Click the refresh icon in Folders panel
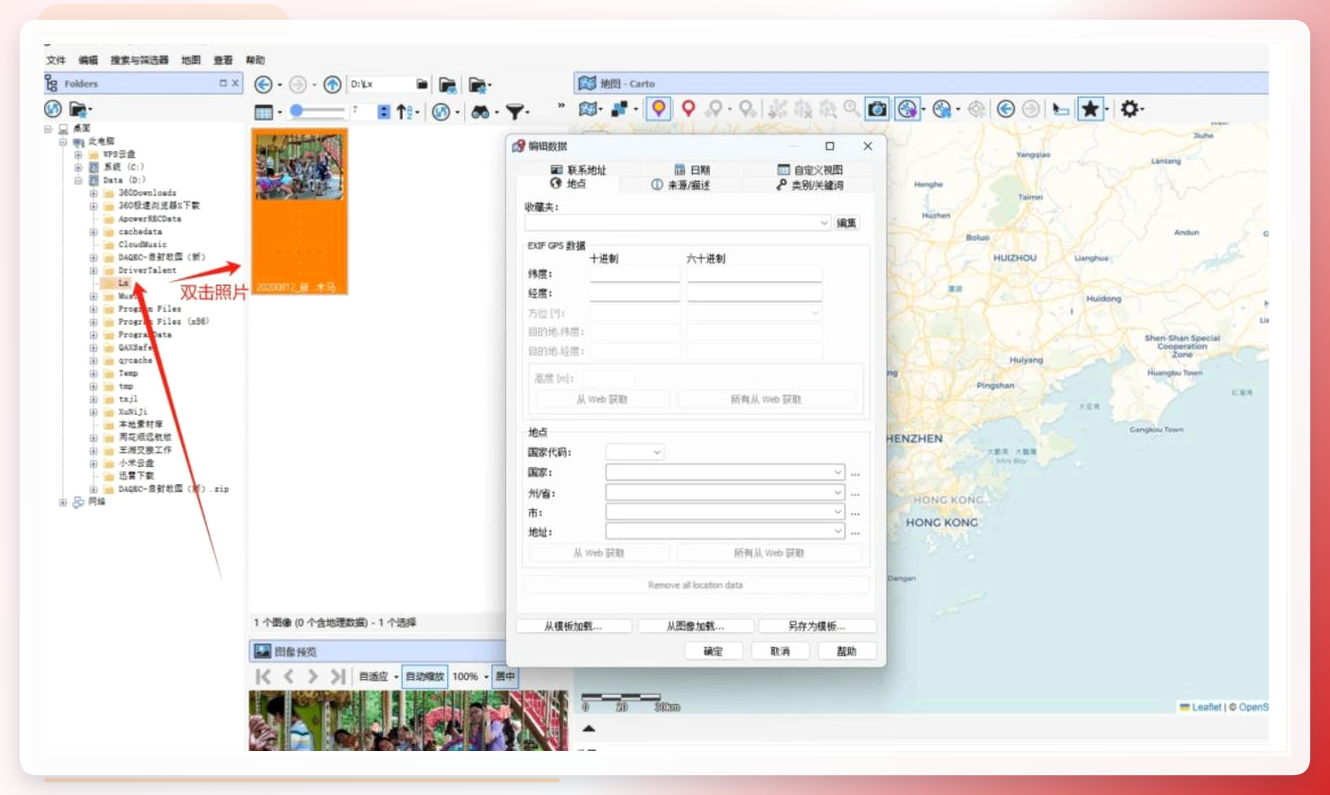This screenshot has height=795, width=1330. tap(53, 109)
